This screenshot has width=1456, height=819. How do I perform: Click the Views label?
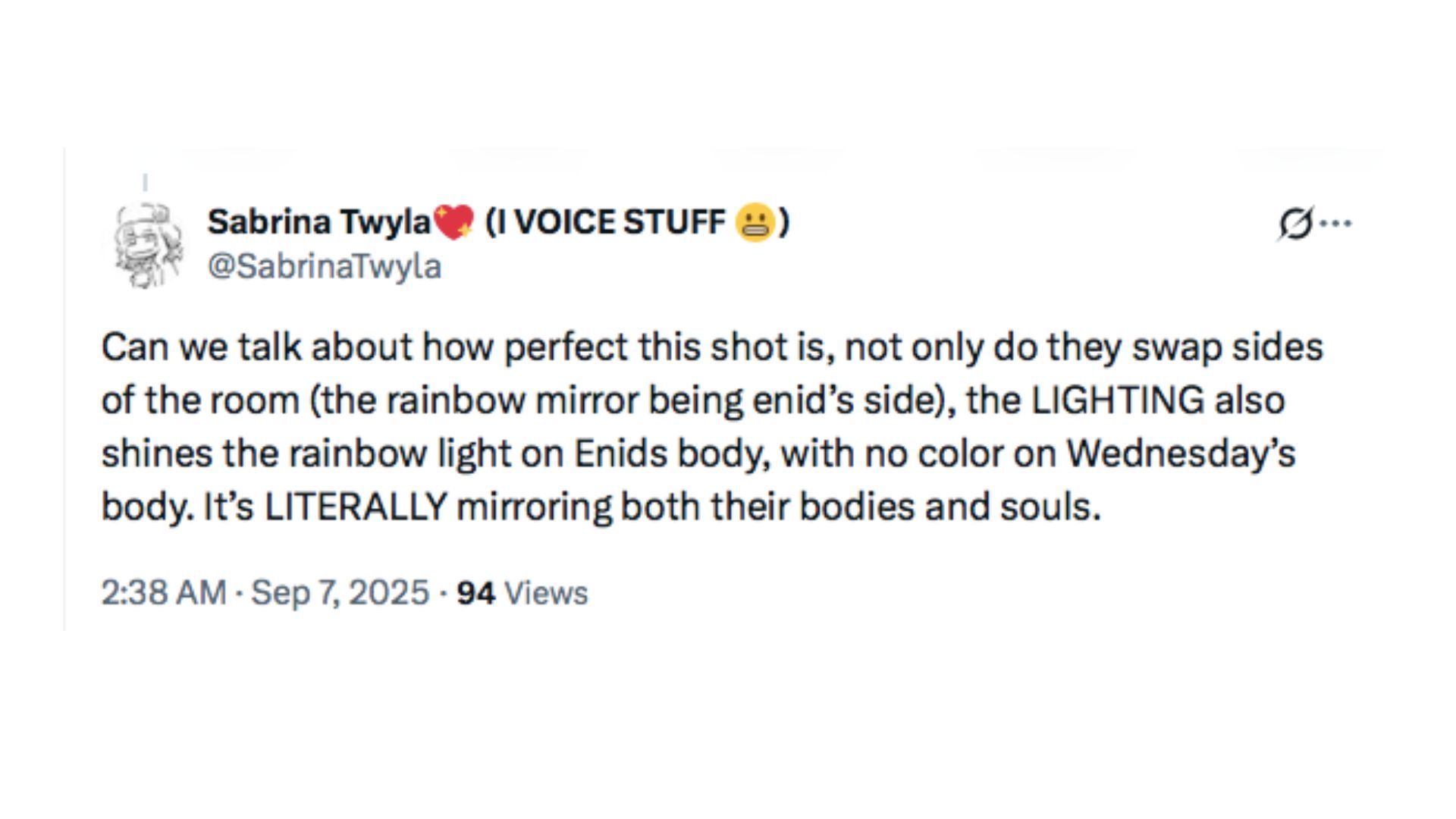click(x=546, y=593)
